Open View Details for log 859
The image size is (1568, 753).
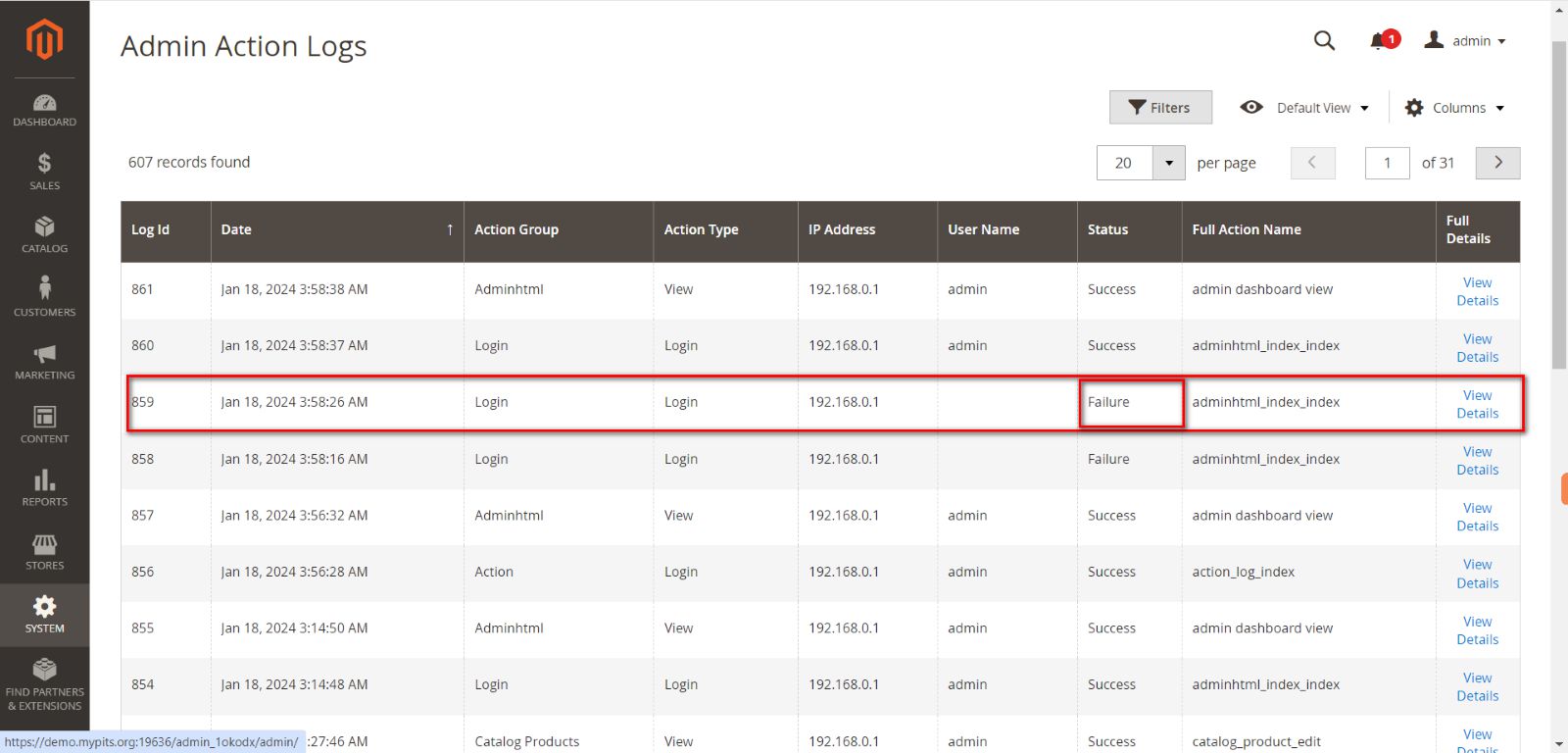click(x=1477, y=404)
